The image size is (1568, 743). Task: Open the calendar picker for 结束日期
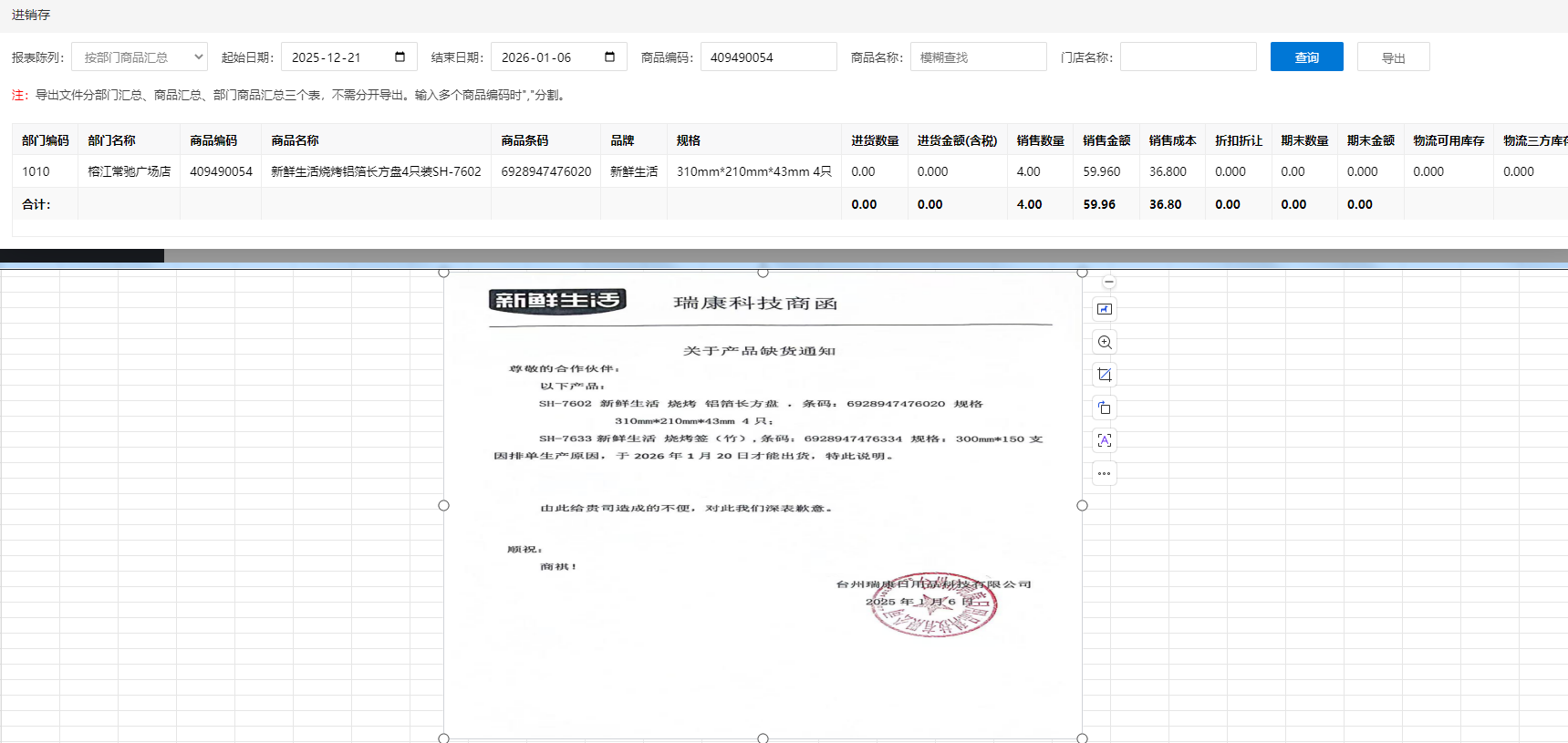click(x=609, y=57)
